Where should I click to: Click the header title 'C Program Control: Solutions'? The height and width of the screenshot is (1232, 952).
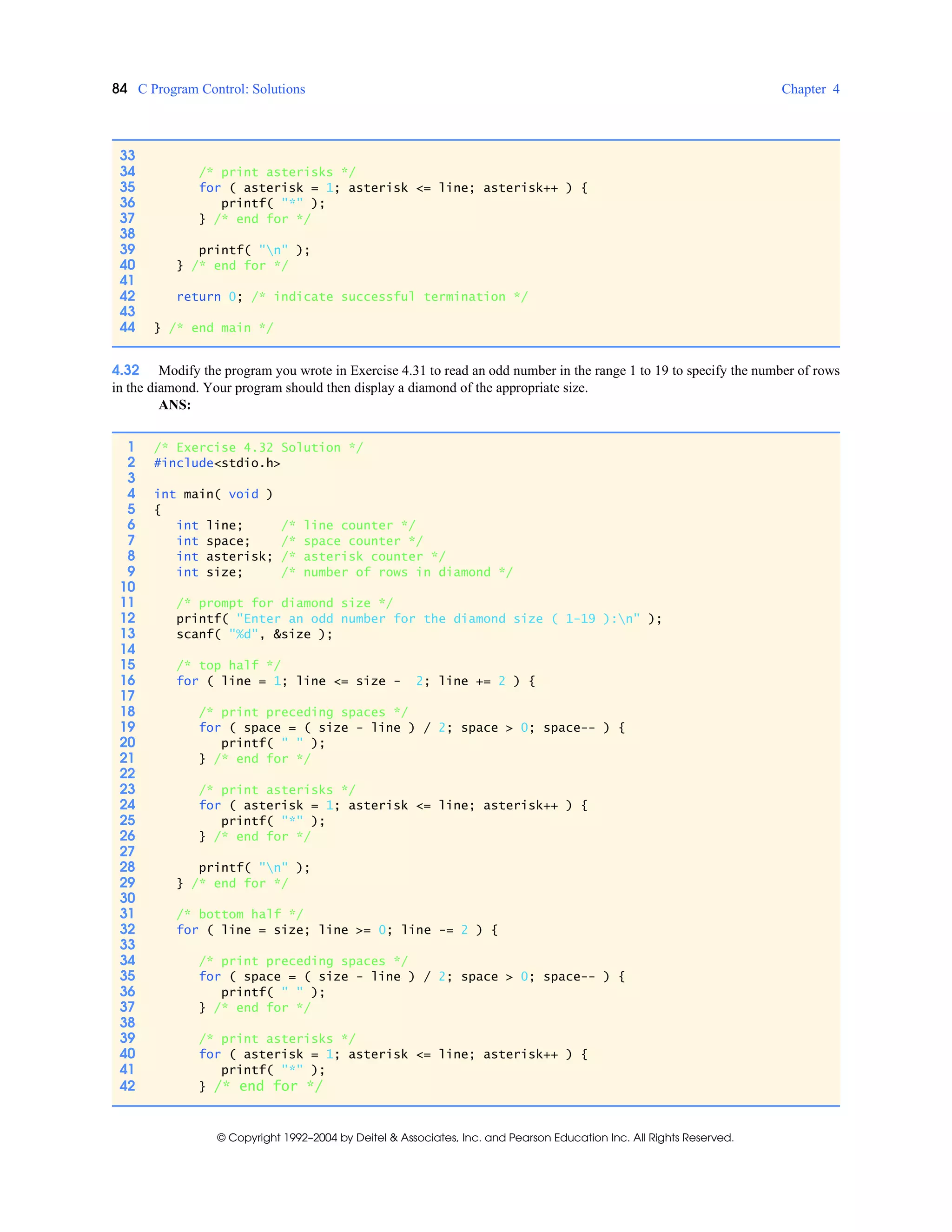[222, 89]
